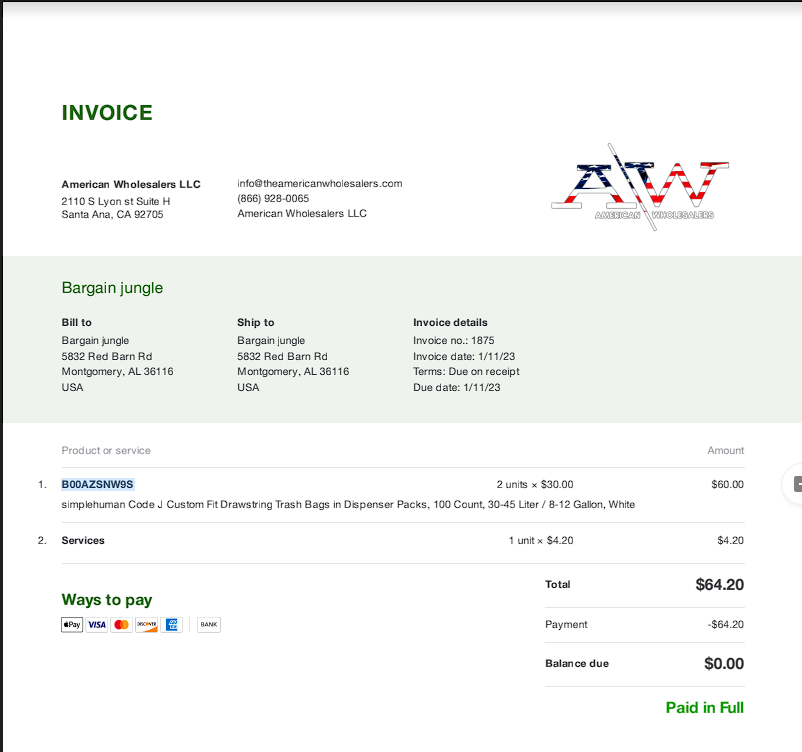Click the $0.00 balance due amount
Viewport: 802px width, 752px height.
[724, 663]
